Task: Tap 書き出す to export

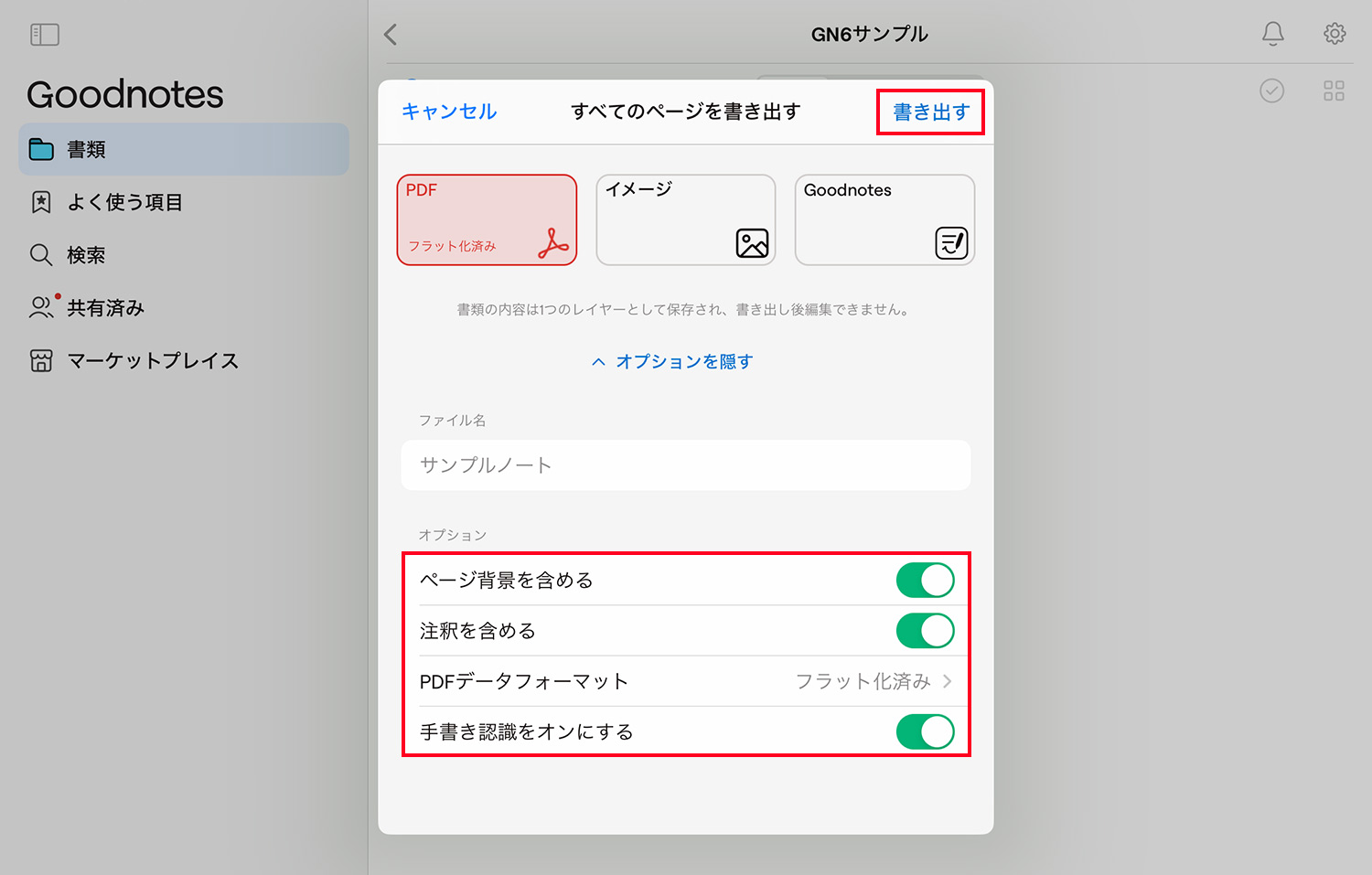Action: pos(931,112)
